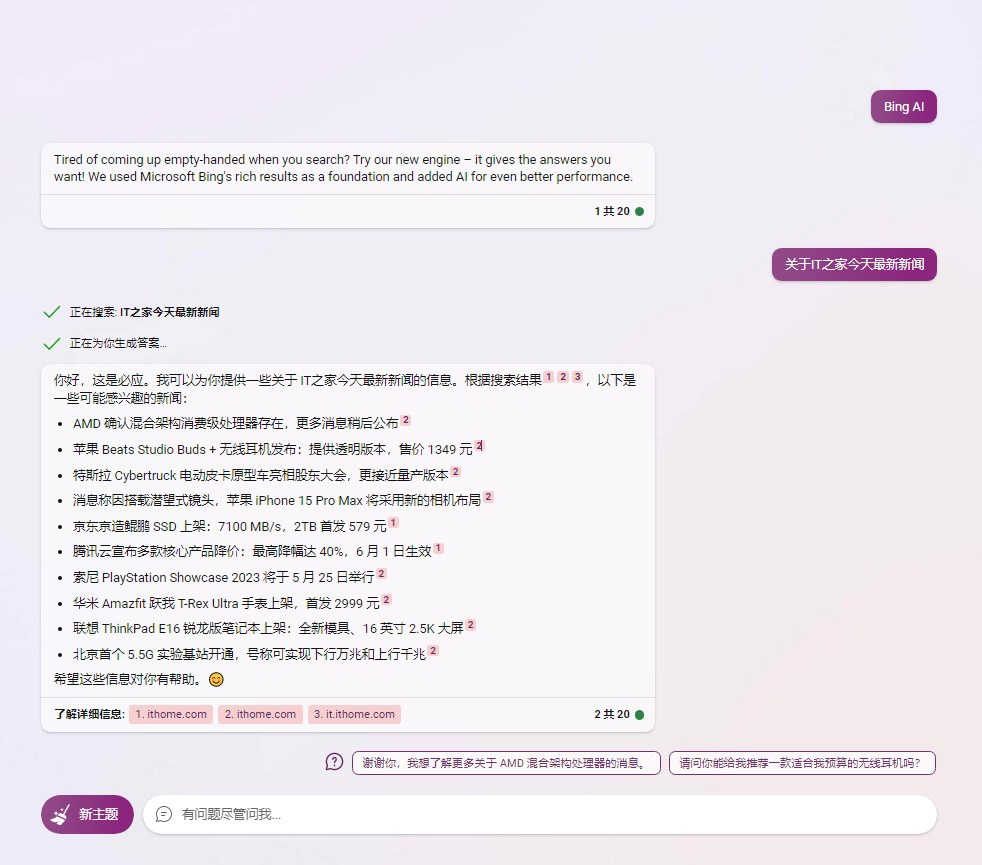Open the help question mark icon
The width and height of the screenshot is (982, 865).
(333, 761)
